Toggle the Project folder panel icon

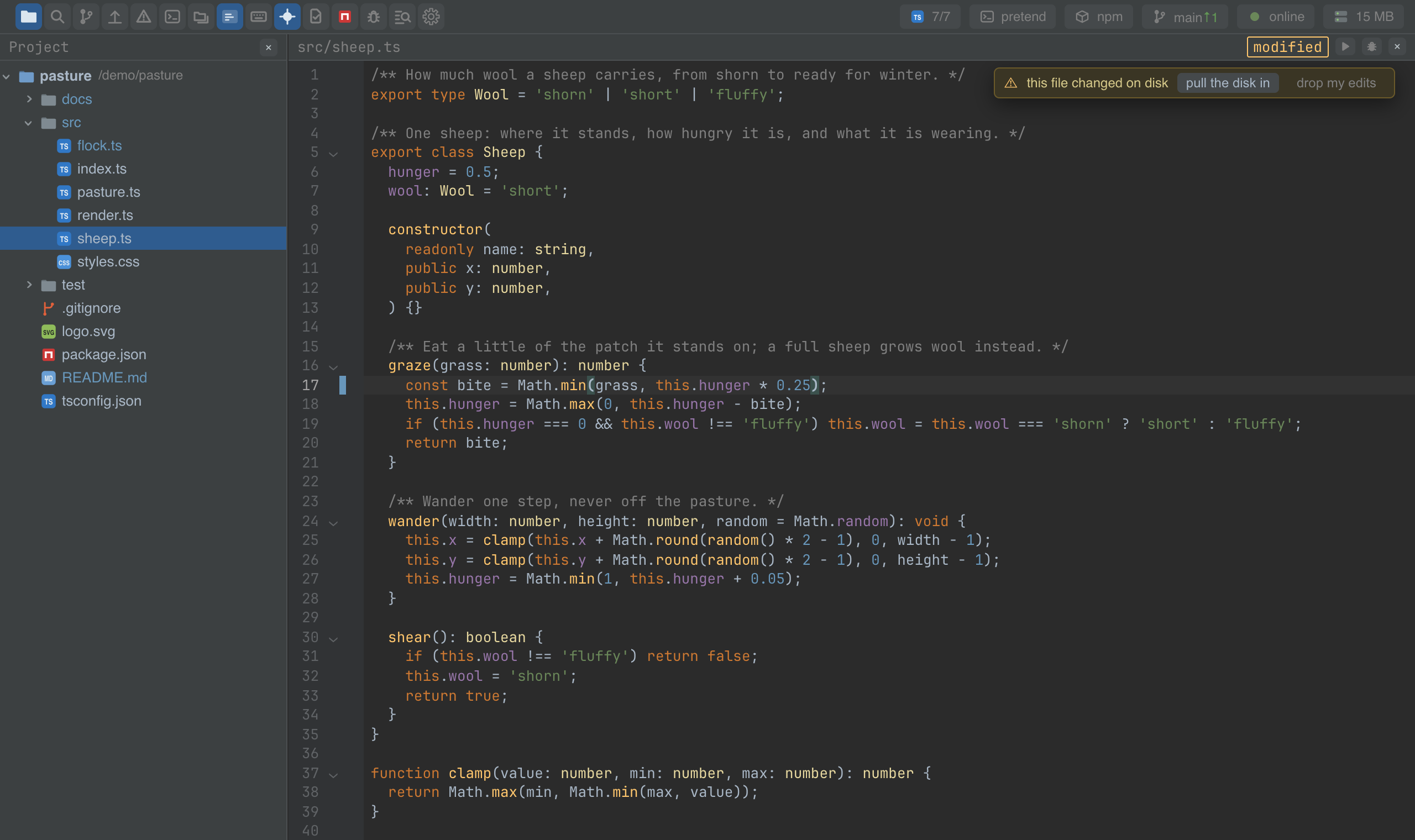(28, 17)
